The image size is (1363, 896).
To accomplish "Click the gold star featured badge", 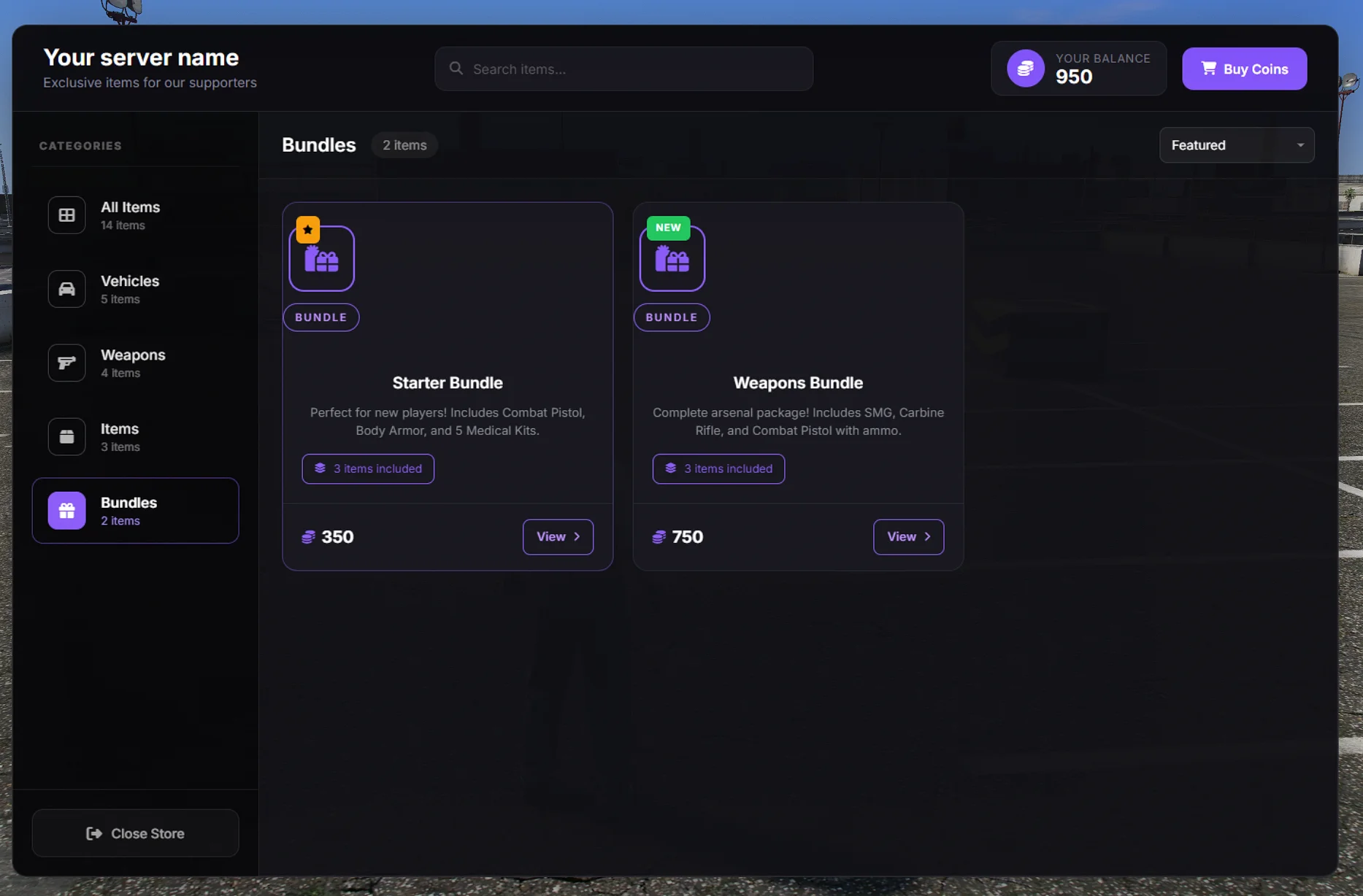I will (x=307, y=229).
